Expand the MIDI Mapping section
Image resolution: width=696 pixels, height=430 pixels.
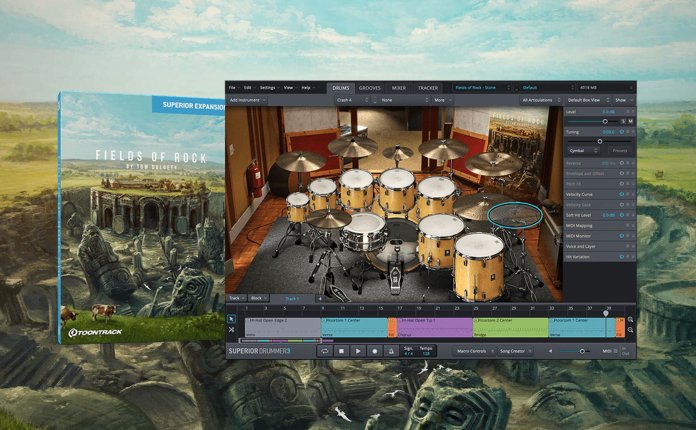click(599, 226)
